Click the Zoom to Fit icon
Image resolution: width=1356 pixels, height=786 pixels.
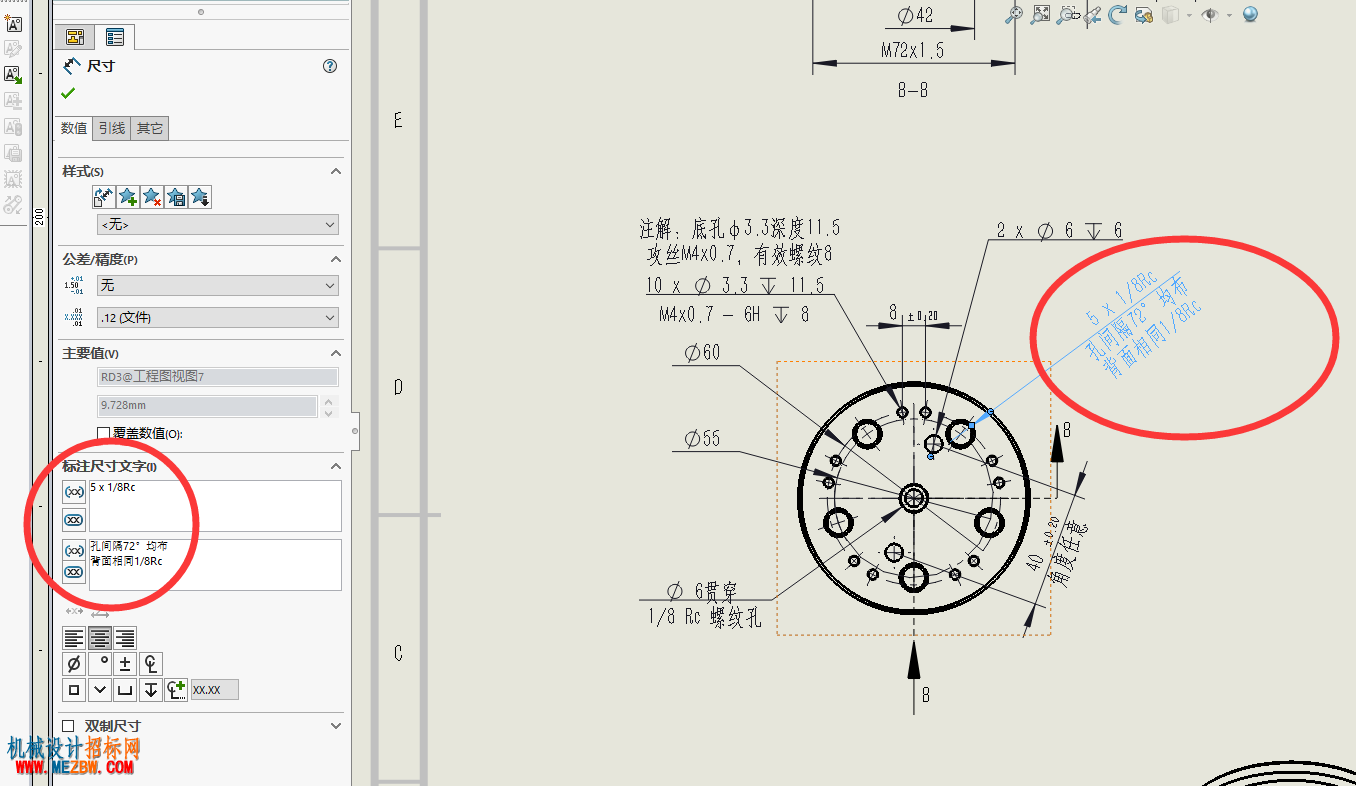[1014, 14]
